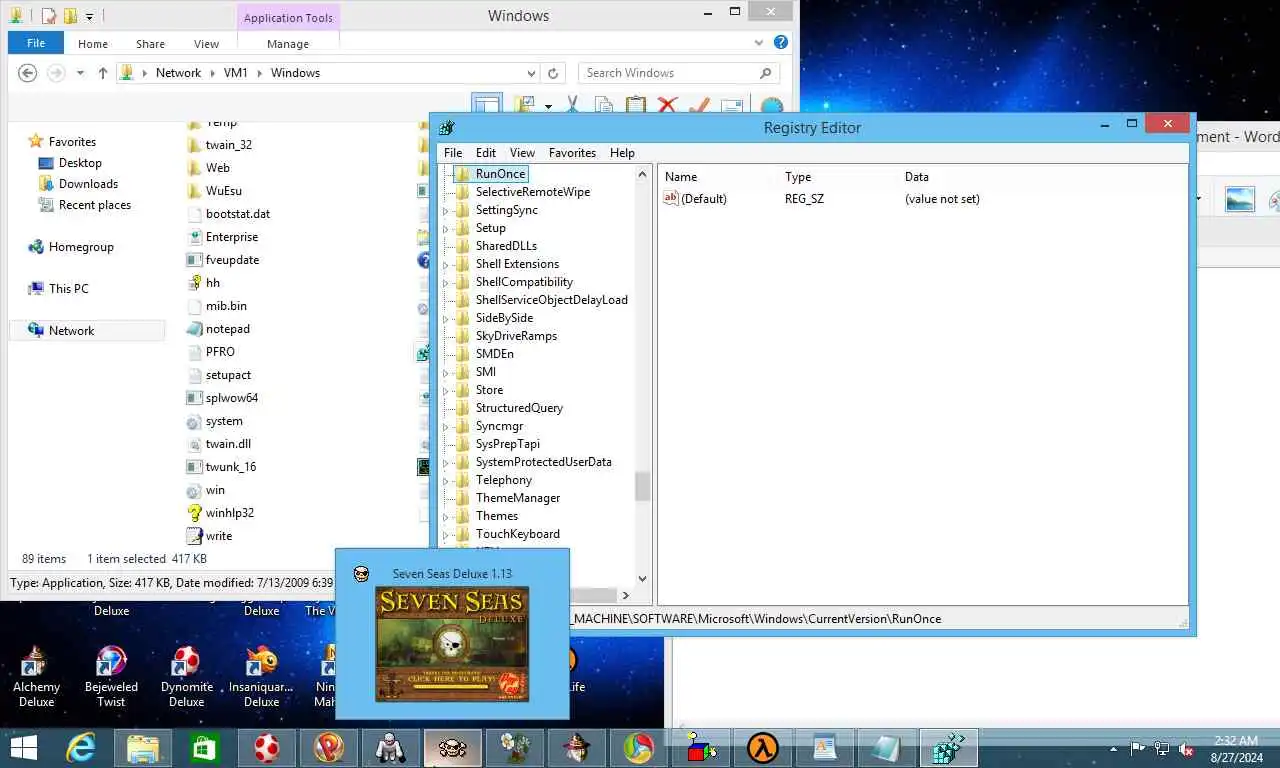Switch to Word document taskbar icon
The width and height of the screenshot is (1280, 768).
[x=825, y=748]
